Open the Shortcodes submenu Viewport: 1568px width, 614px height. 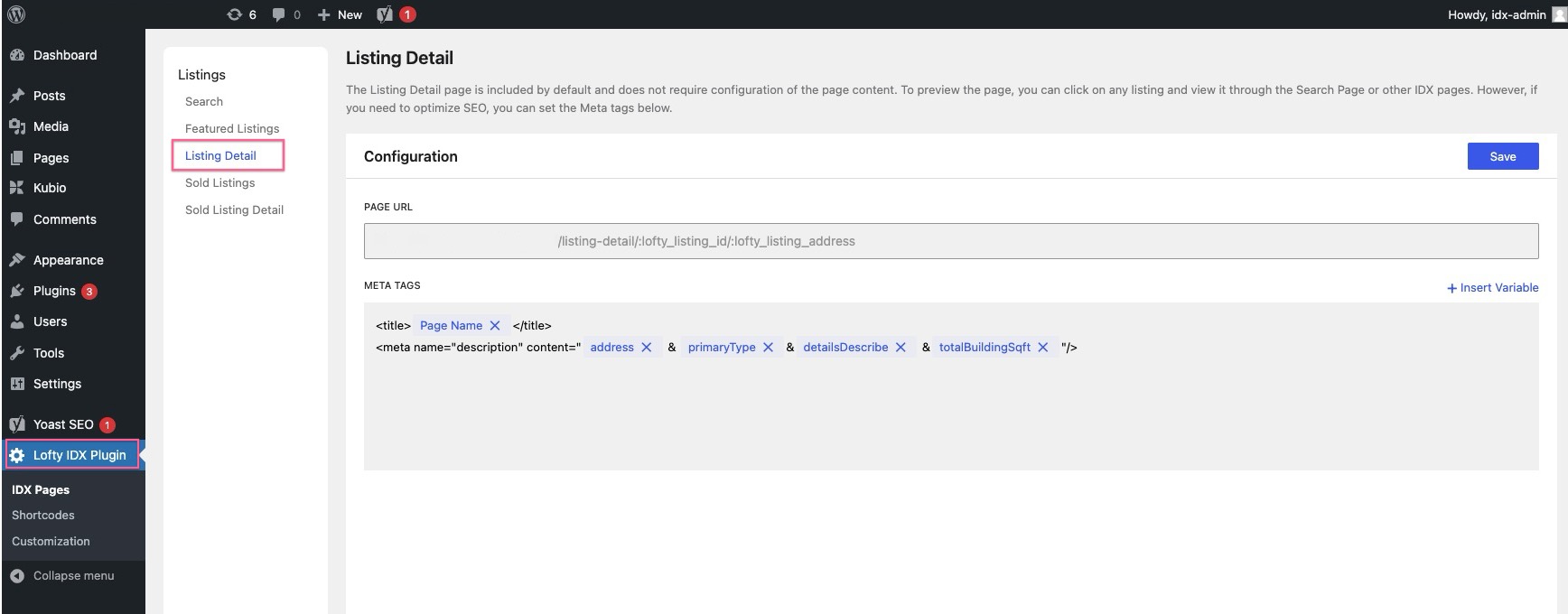point(43,515)
